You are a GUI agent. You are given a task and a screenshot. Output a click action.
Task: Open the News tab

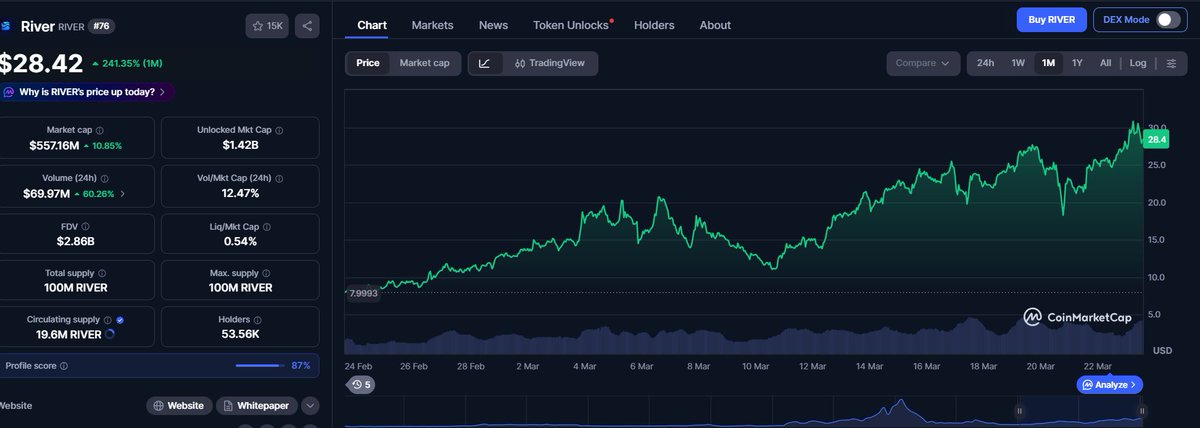click(x=493, y=25)
